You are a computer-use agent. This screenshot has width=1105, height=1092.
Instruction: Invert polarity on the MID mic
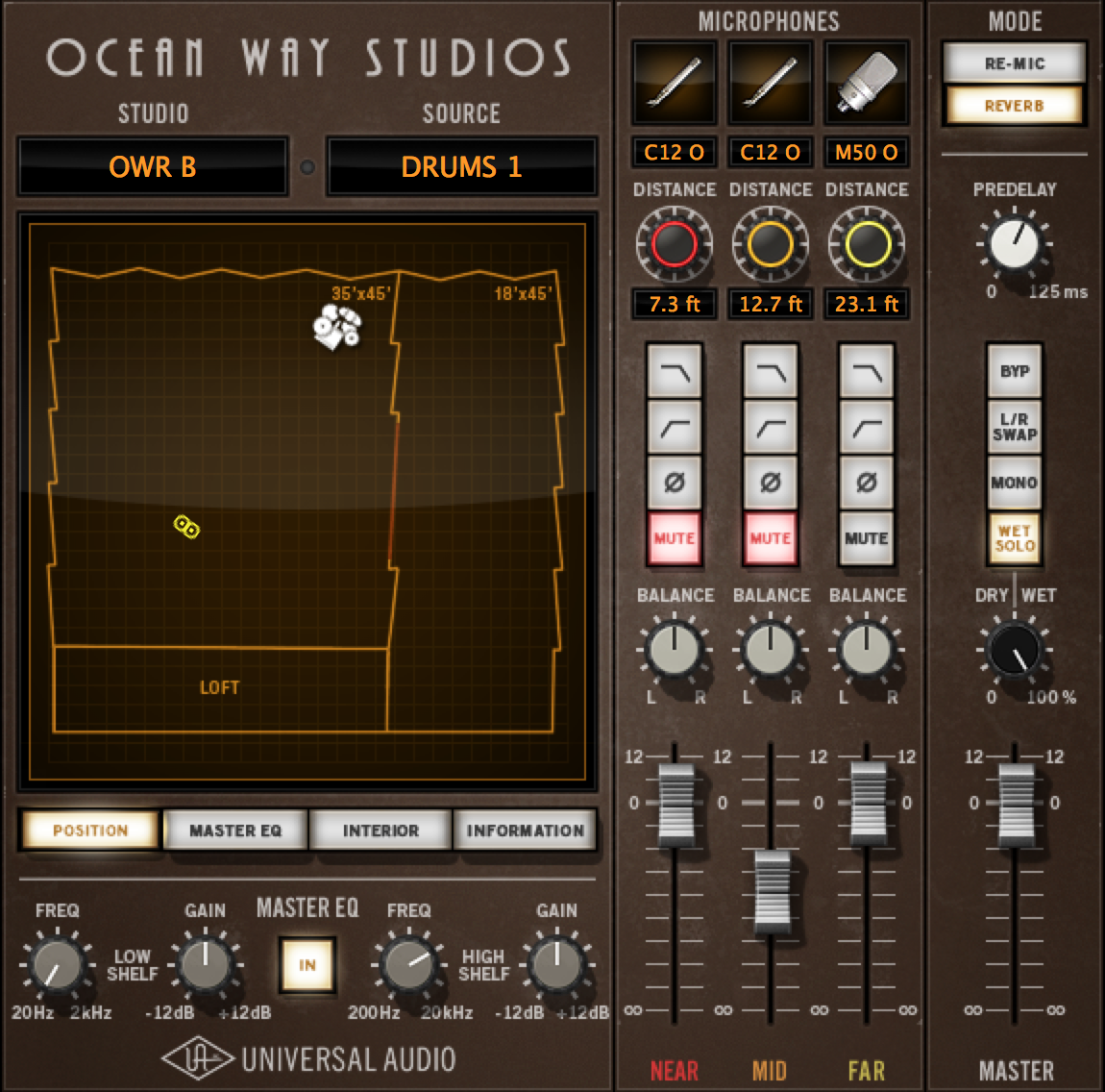771,483
